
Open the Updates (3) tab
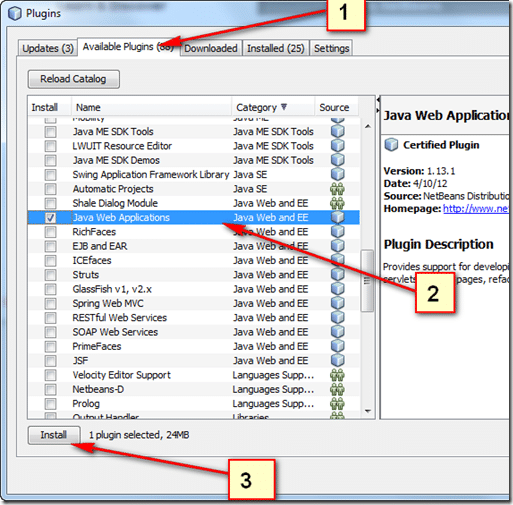coord(48,48)
